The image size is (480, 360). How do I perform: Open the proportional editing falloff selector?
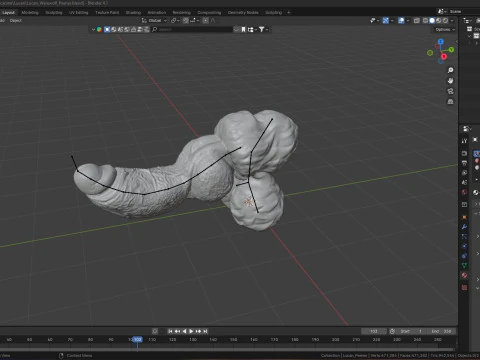pyautogui.click(x=213, y=21)
